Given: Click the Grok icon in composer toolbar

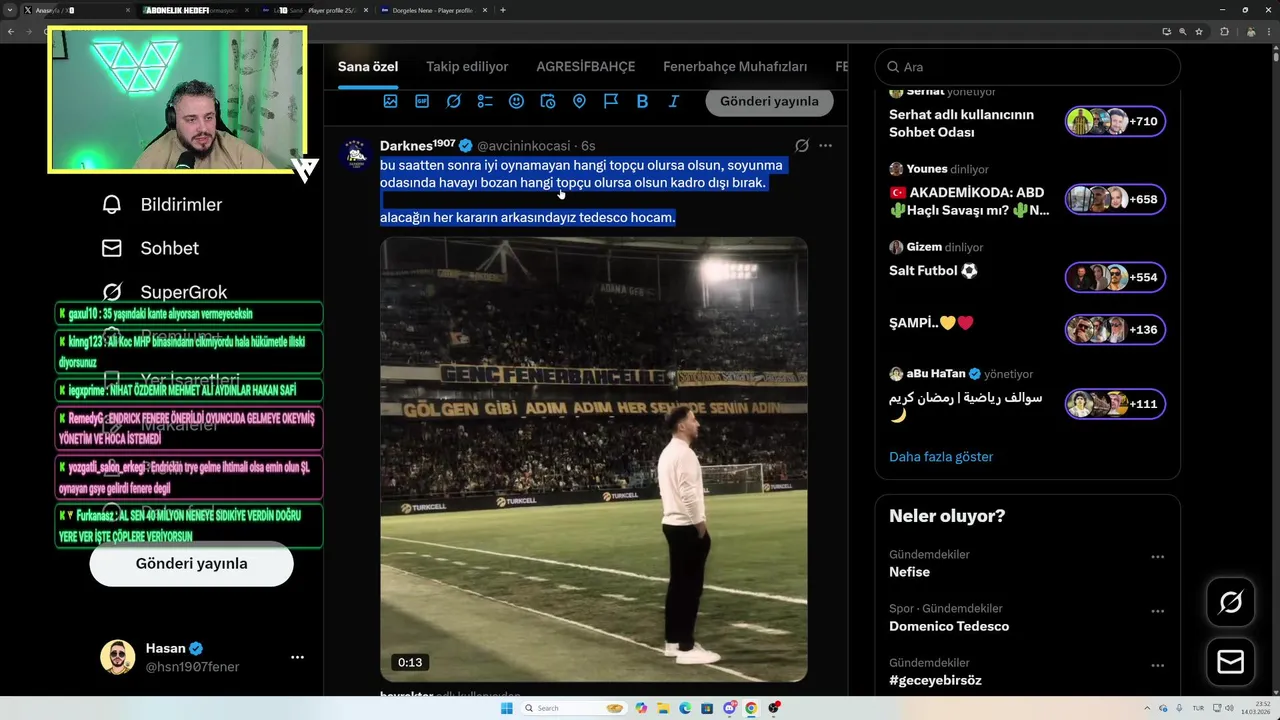Looking at the screenshot, I should click(x=453, y=101).
